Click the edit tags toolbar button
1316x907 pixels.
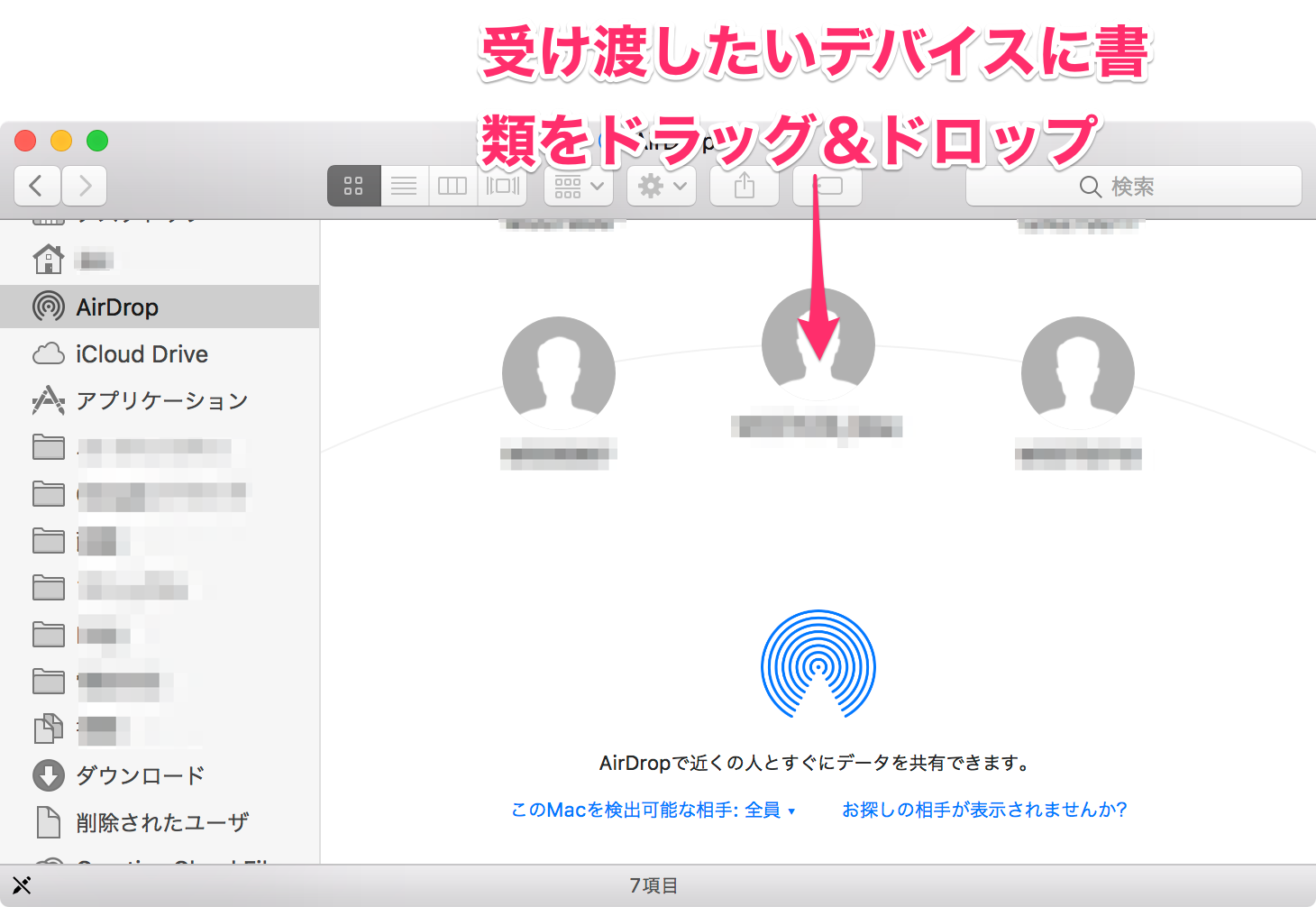[827, 187]
